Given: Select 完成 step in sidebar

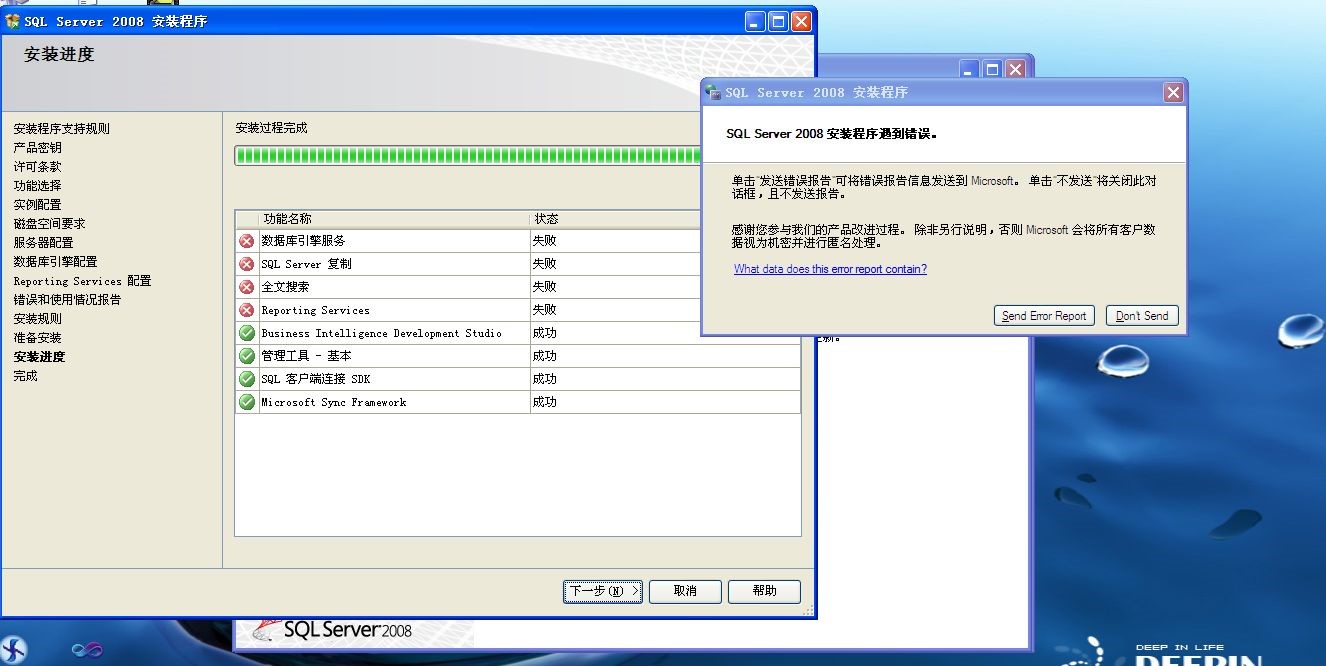Looking at the screenshot, I should pyautogui.click(x=25, y=376).
